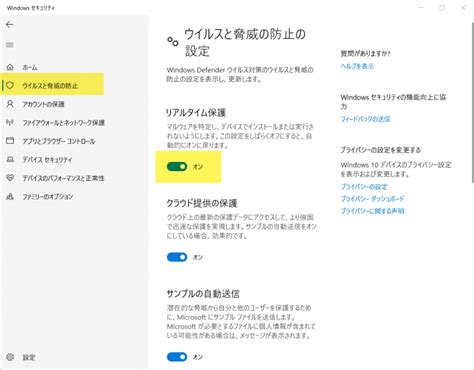This screenshot has width=474, height=370.
Task: Open the プライバシー ダッシュボード link
Action: (372, 199)
